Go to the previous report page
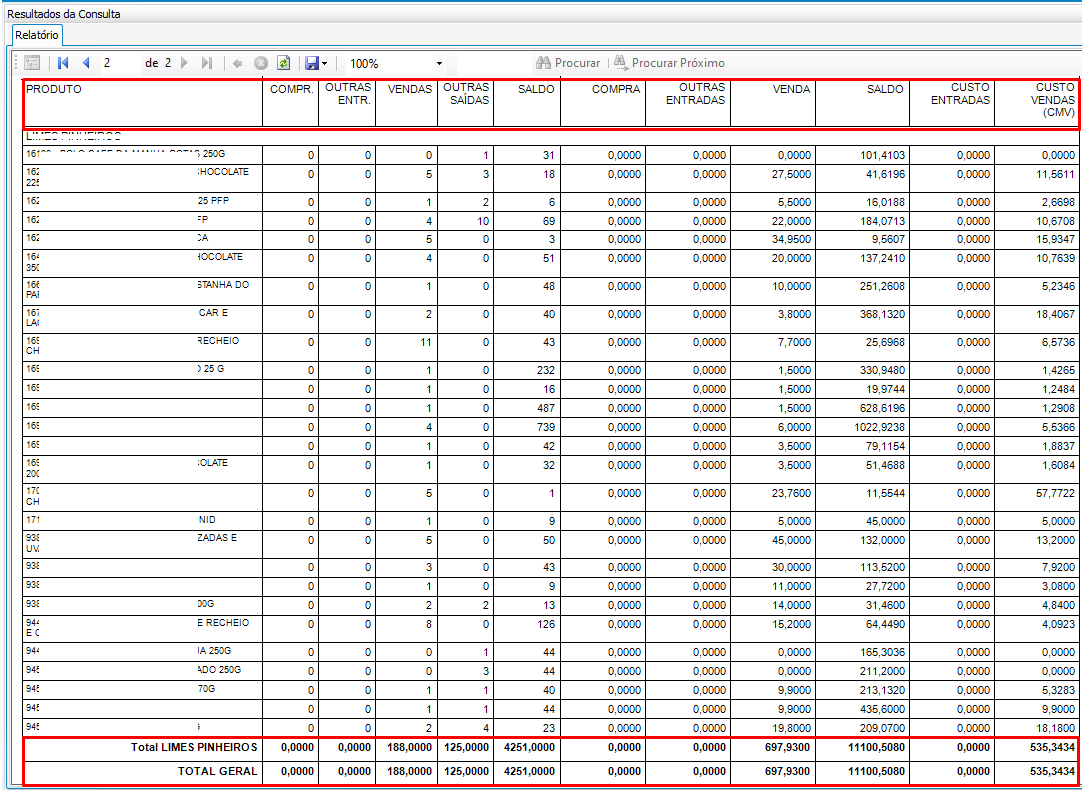The image size is (1082, 790). point(86,63)
